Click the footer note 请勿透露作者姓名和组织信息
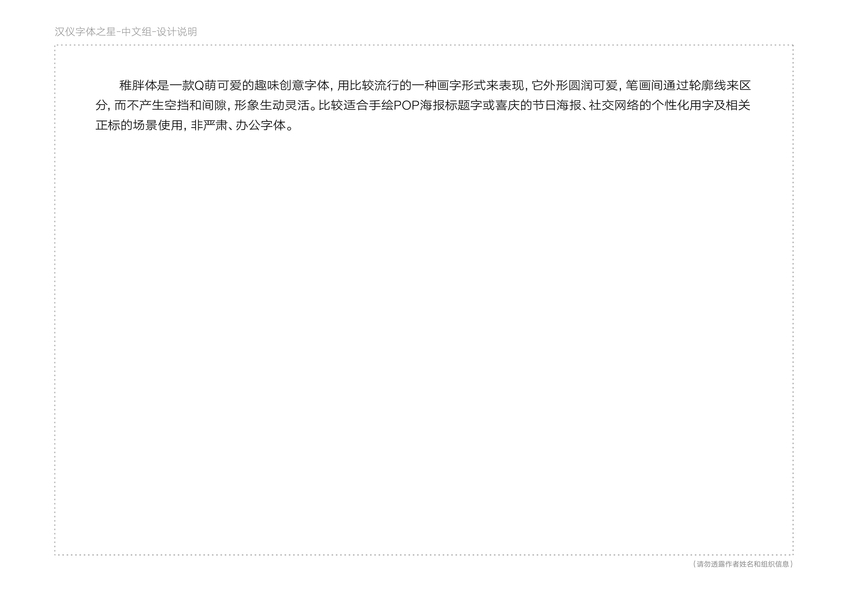Image resolution: width=848 pixels, height=600 pixels. 743,564
